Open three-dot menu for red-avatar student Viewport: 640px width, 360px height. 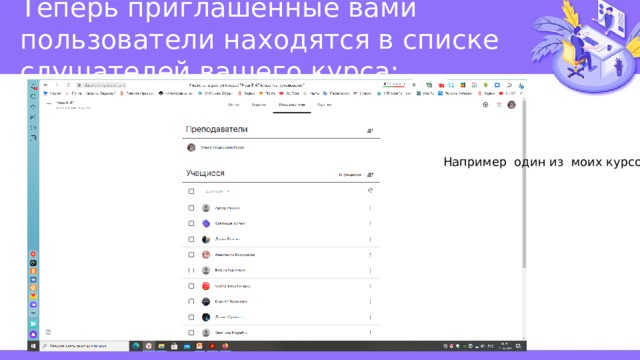pos(370,286)
